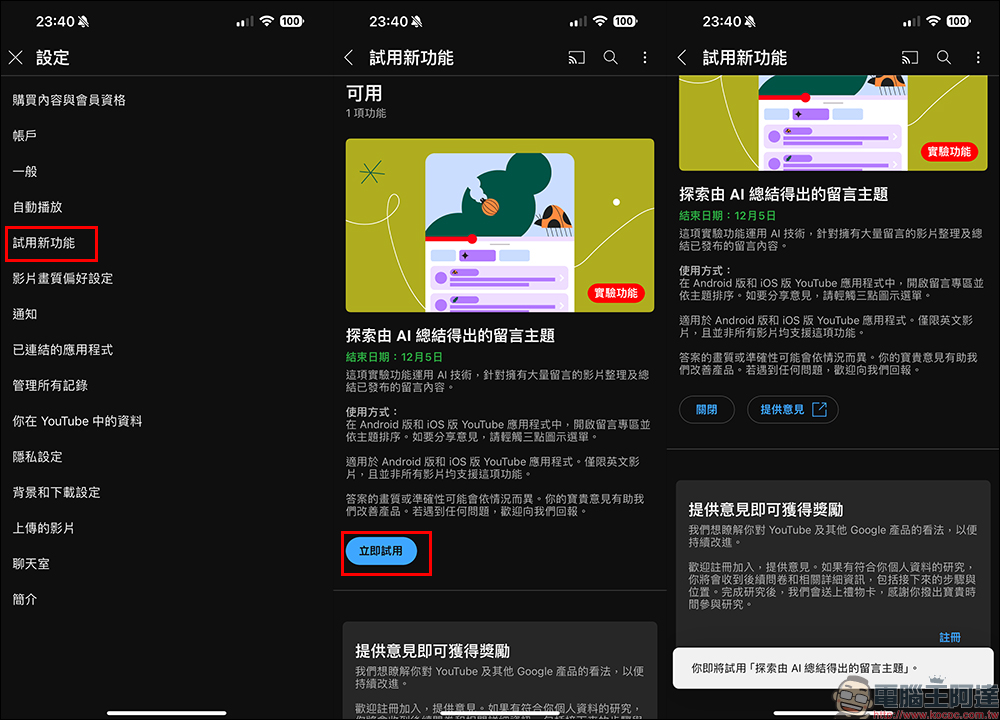Close the 設定 page with the X icon
The height and width of the screenshot is (720, 1000).
click(x=15, y=58)
